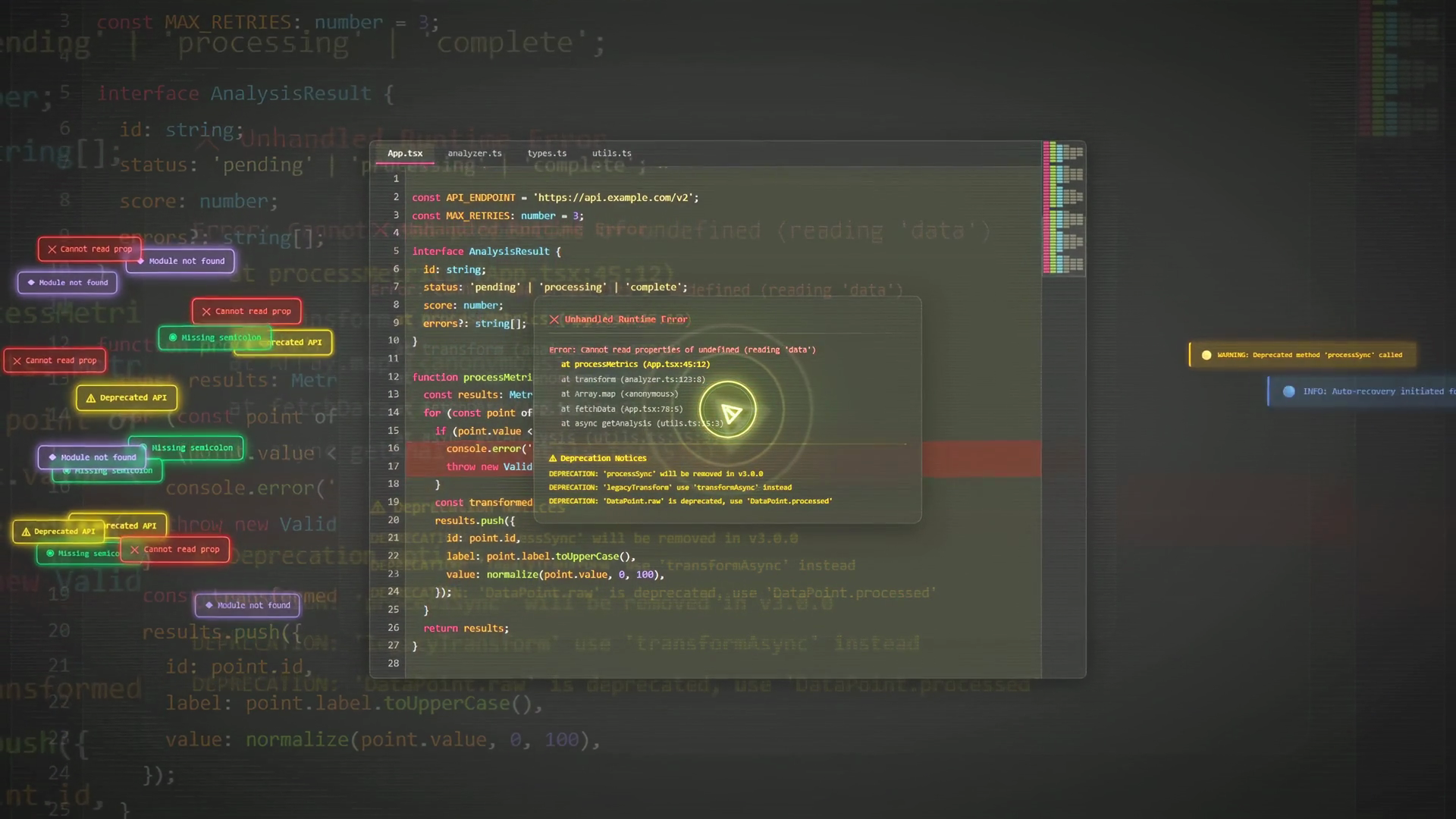Click editor line 9 'errors?: string[];'

[475, 324]
